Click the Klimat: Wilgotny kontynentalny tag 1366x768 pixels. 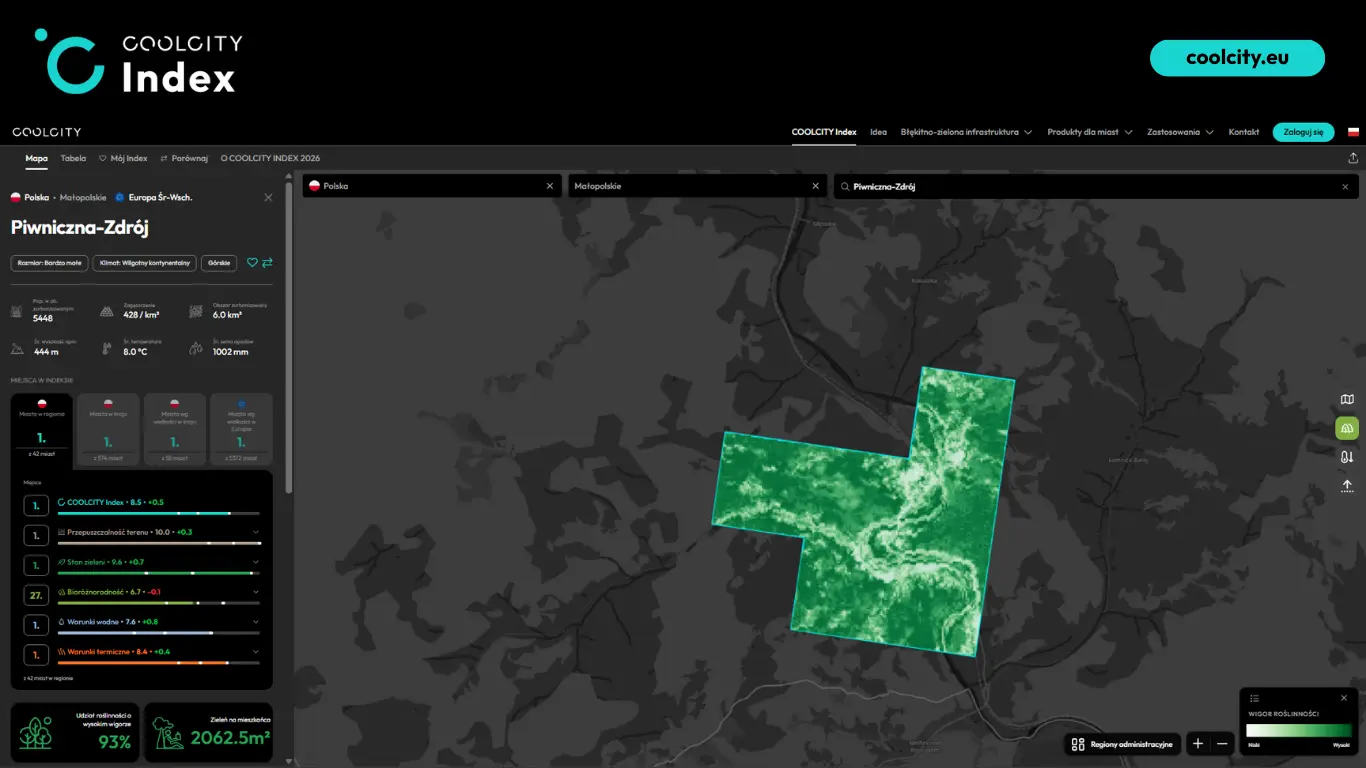[x=144, y=263]
